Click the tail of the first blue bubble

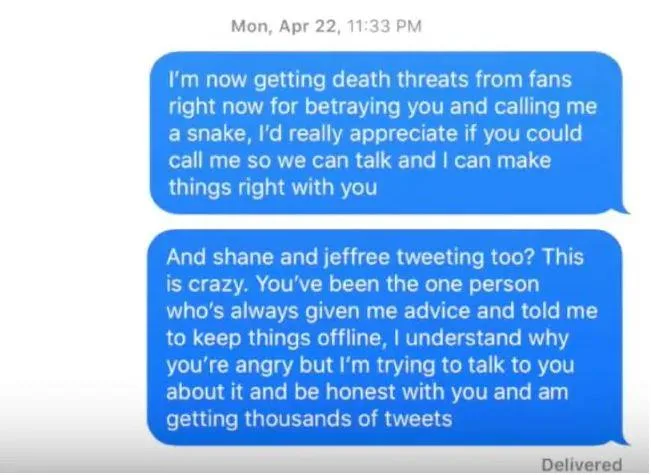point(625,209)
